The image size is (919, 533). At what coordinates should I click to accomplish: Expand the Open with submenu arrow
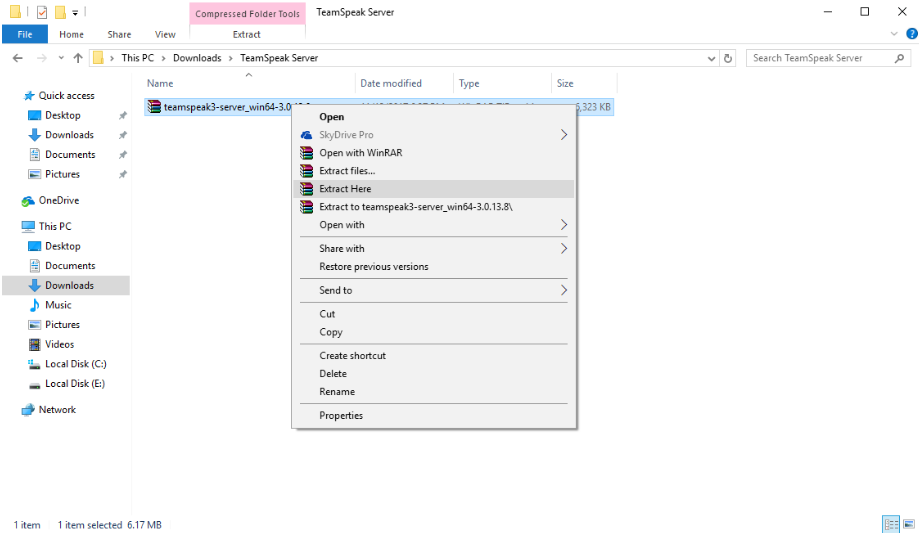564,225
